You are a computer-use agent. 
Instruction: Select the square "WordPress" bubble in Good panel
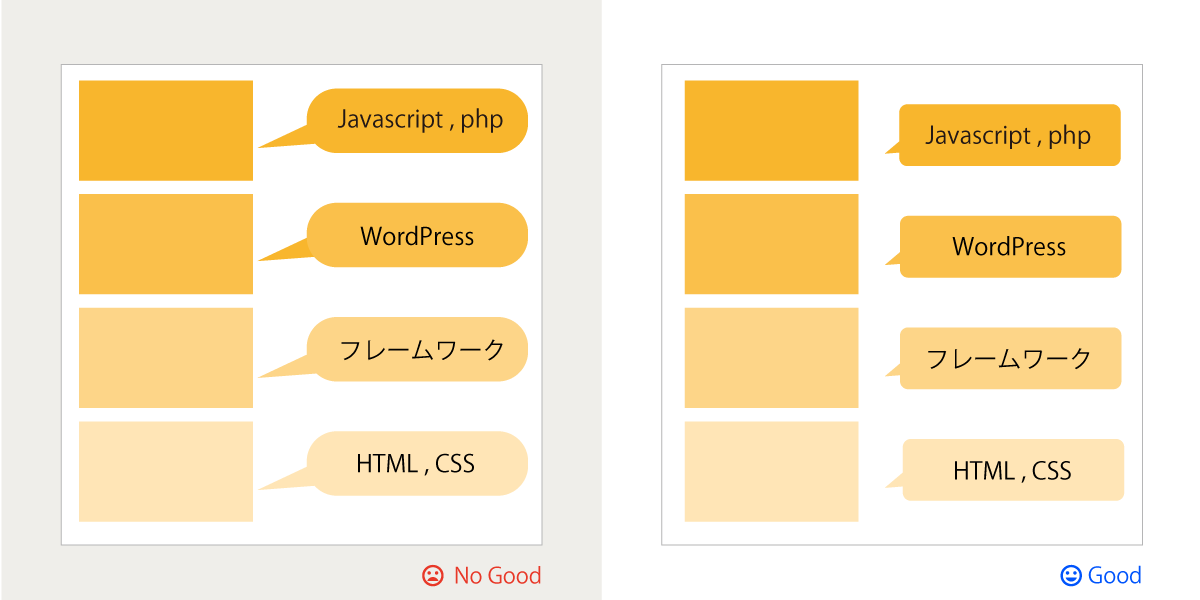(x=1010, y=247)
